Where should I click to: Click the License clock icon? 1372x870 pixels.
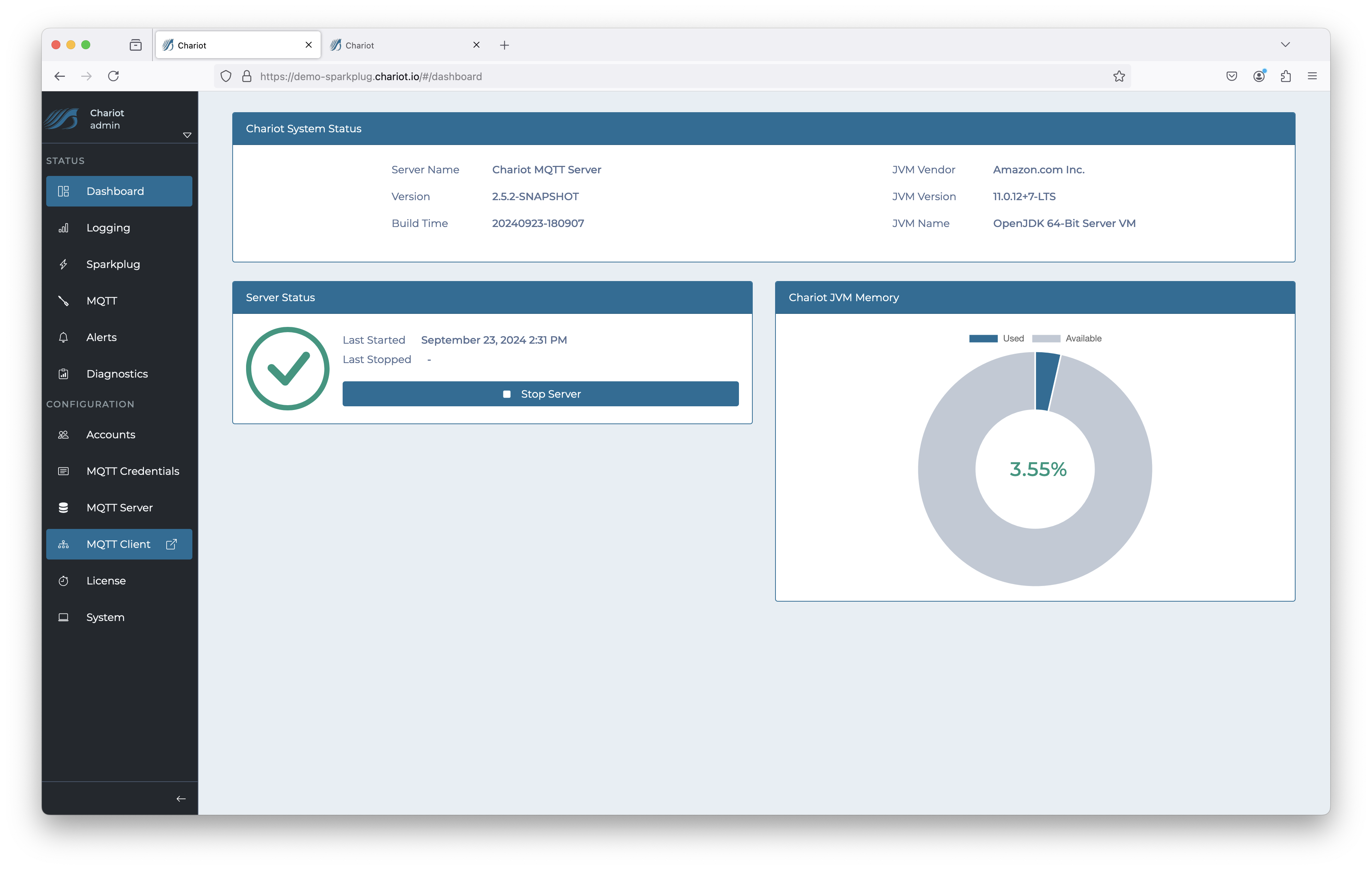[63, 581]
